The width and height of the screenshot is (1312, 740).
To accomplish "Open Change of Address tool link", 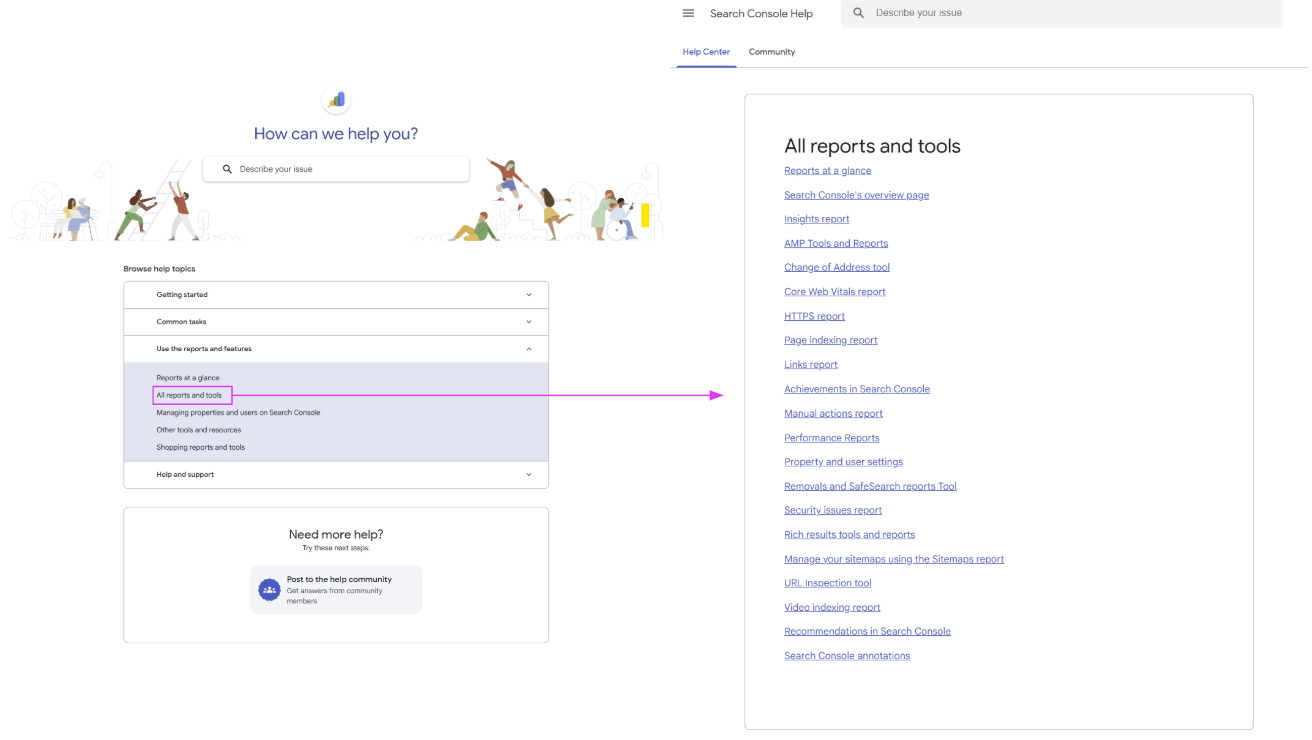I will click(837, 267).
